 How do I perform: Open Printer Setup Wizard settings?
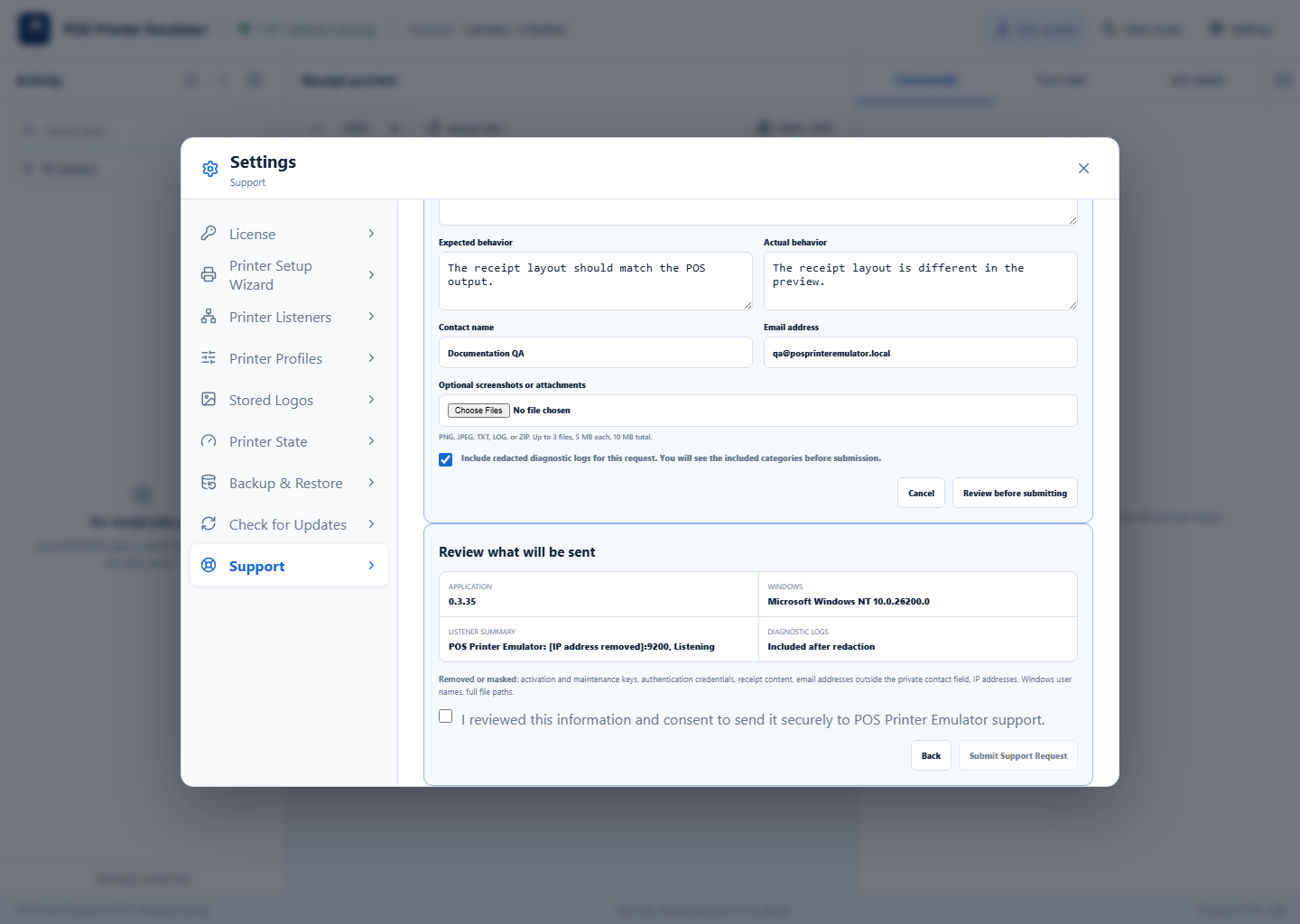click(289, 275)
